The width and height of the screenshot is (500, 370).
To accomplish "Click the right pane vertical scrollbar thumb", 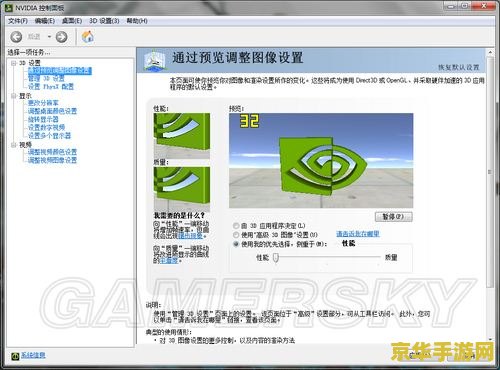I will coord(490,172).
